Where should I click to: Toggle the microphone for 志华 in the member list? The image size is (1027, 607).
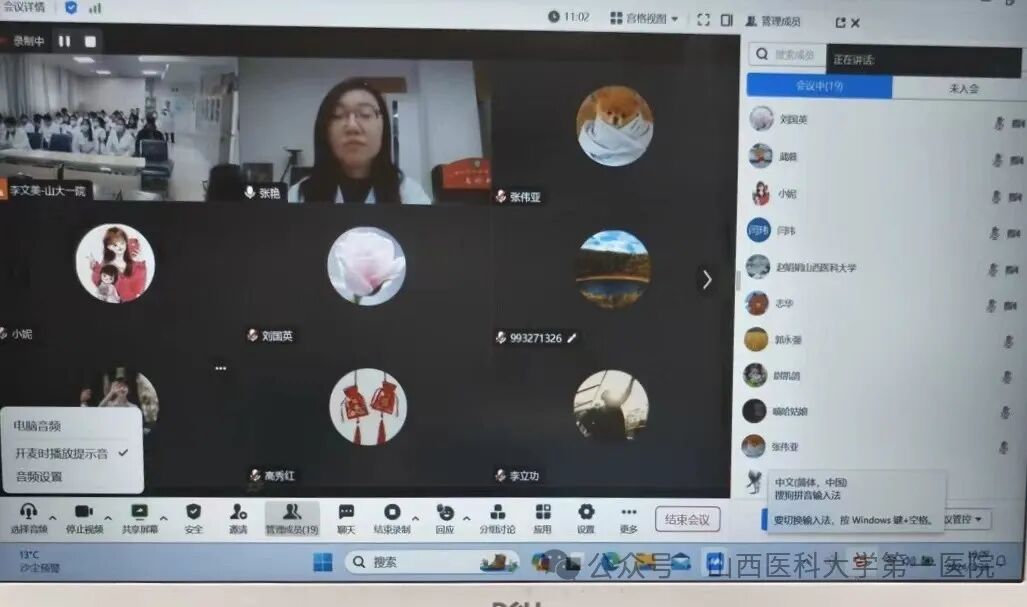coord(992,305)
